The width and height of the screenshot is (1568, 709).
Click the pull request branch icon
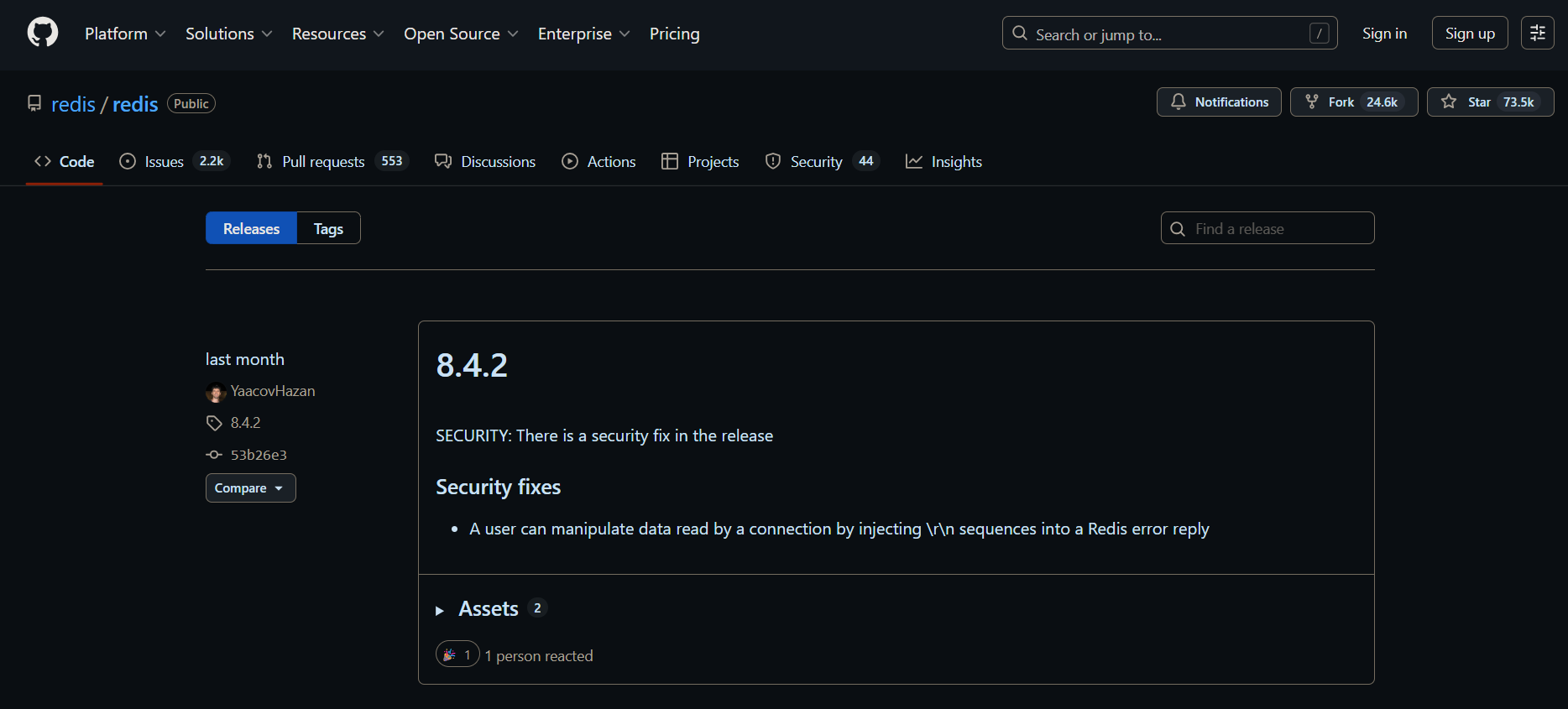[x=264, y=161]
